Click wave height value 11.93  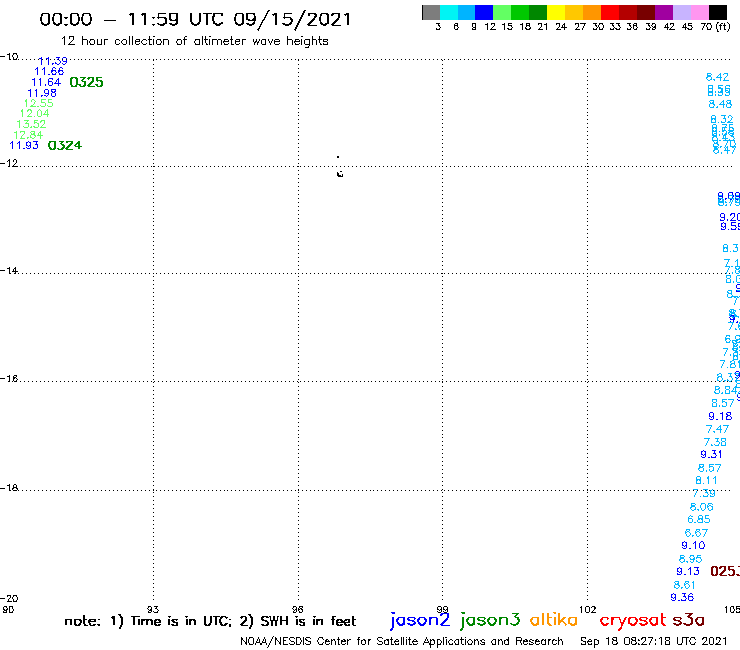[x=24, y=145]
